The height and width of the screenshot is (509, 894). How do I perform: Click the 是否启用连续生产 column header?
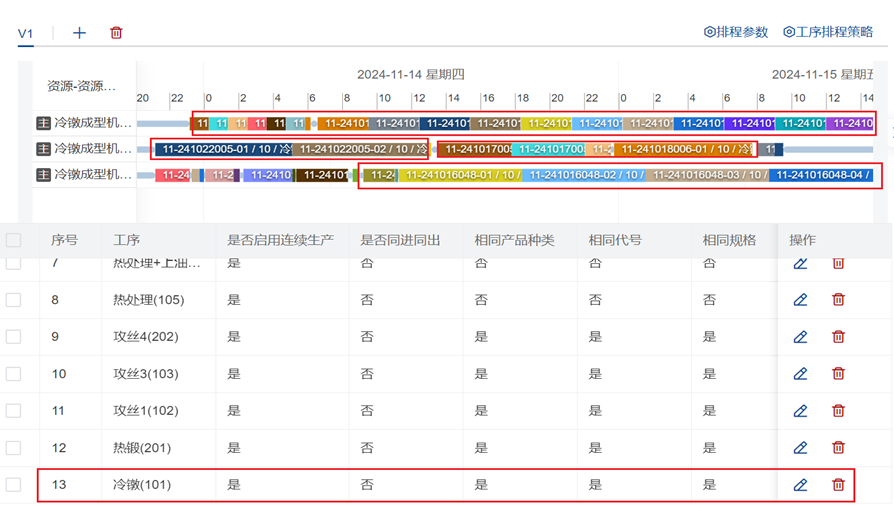pyautogui.click(x=280, y=240)
